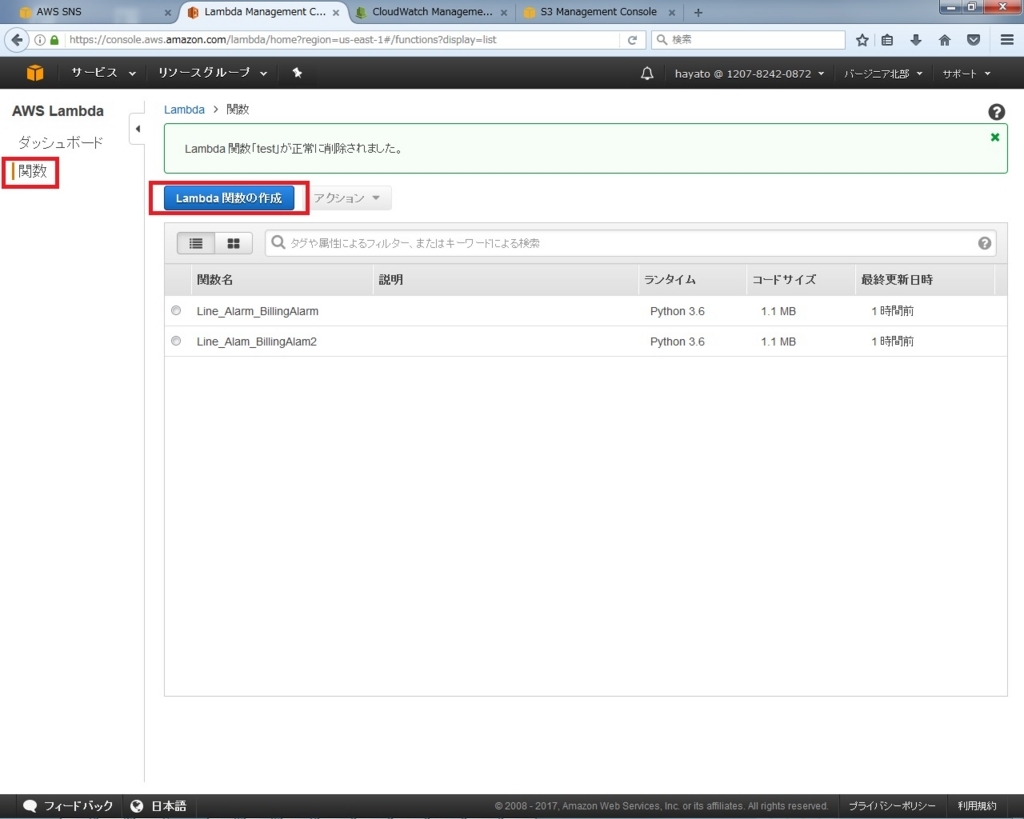Open the Line_Alam_BillingAlam2 function

point(256,341)
